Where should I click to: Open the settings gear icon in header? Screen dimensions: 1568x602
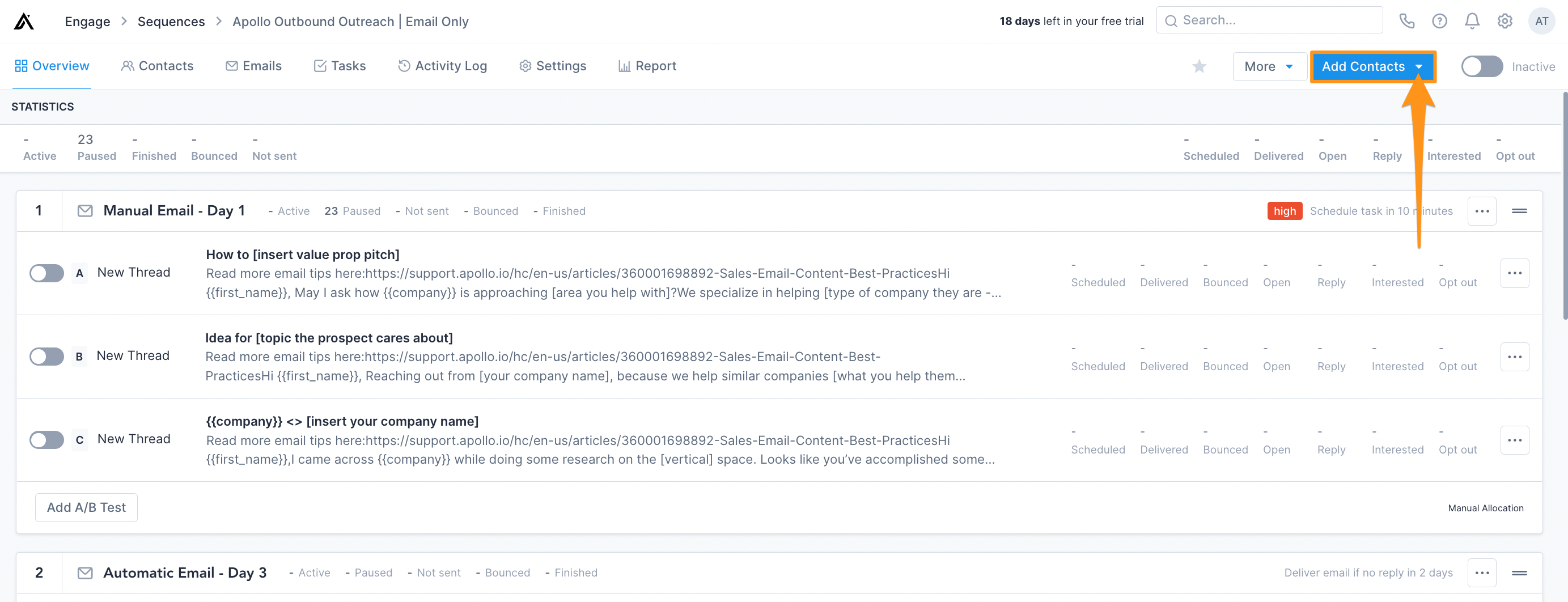(1505, 22)
